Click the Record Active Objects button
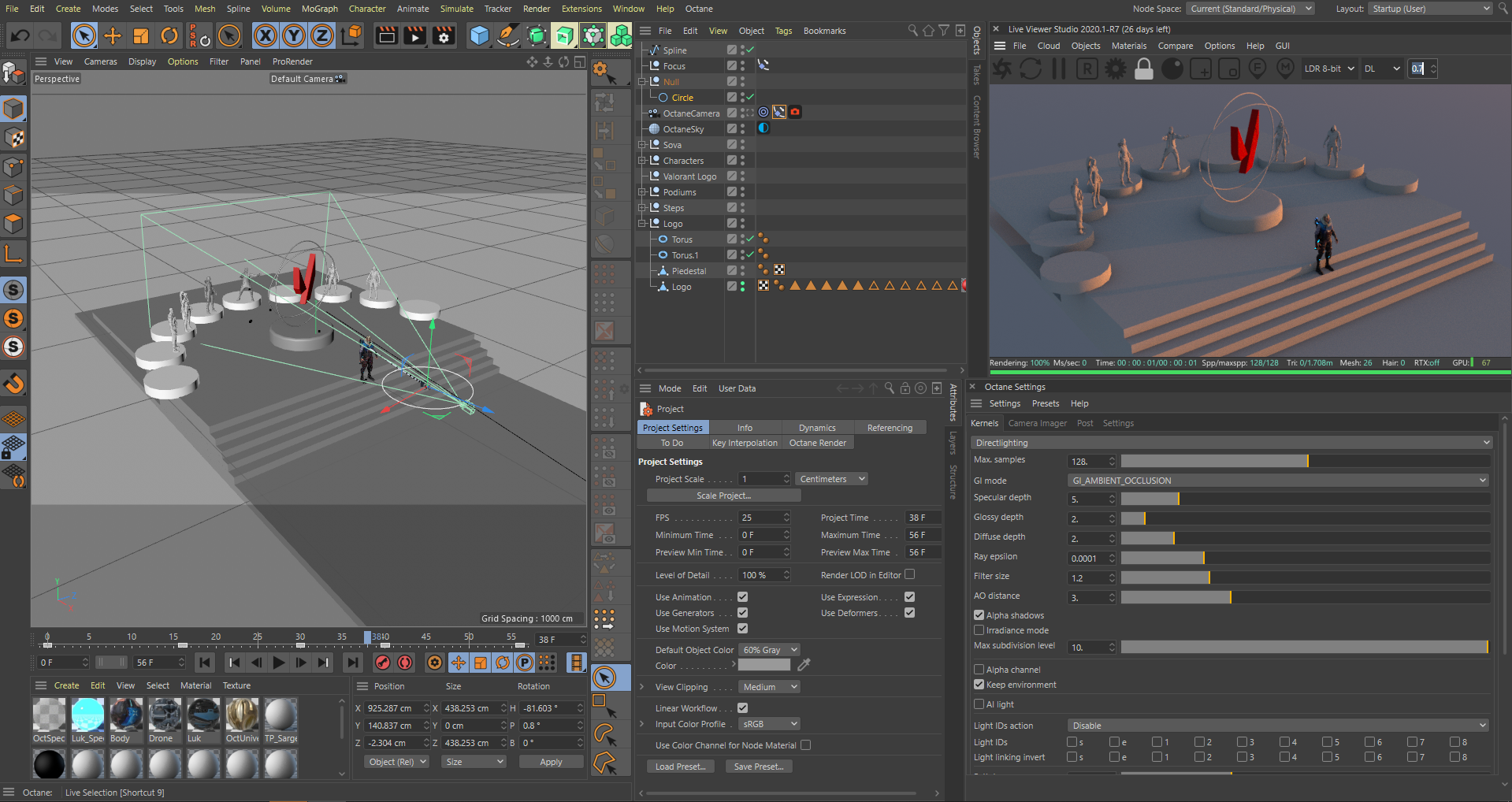This screenshot has height=802, width=1512. (x=383, y=663)
